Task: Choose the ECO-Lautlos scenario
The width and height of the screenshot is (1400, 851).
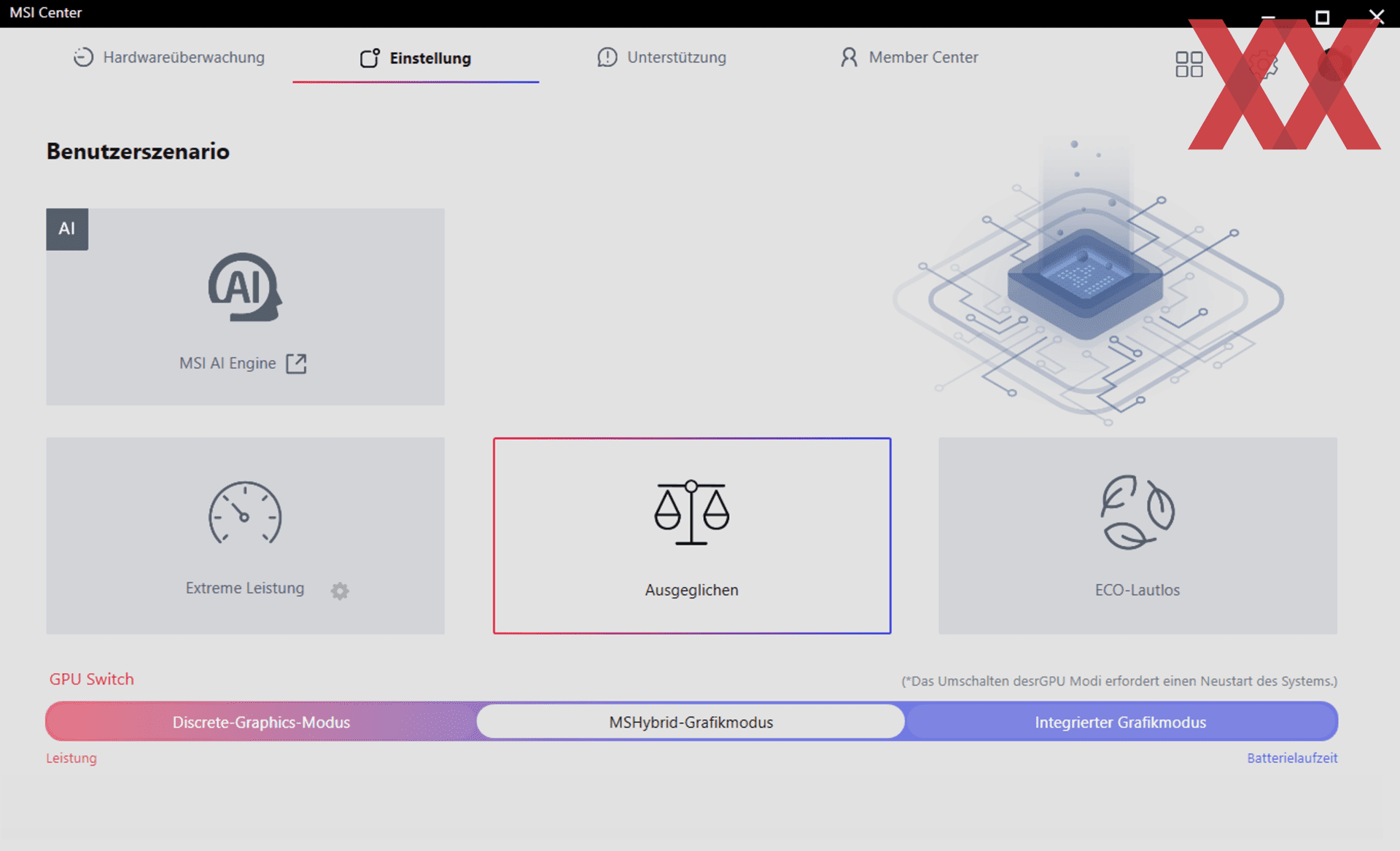Action: tap(1137, 535)
